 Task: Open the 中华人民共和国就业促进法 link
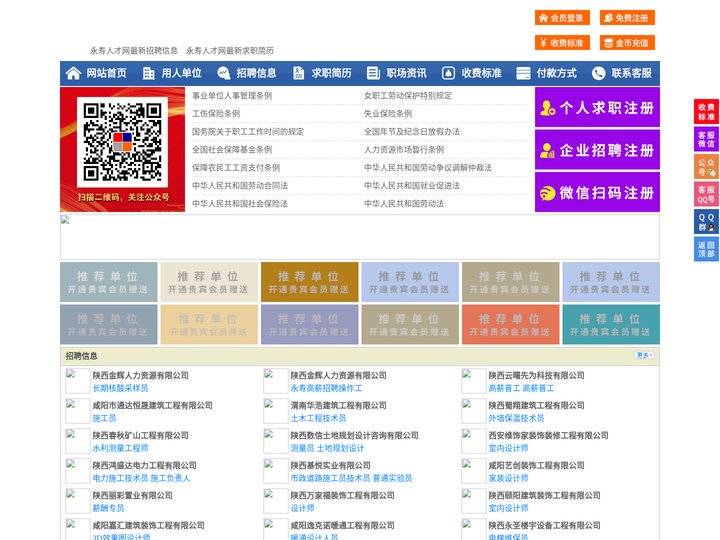tap(411, 186)
